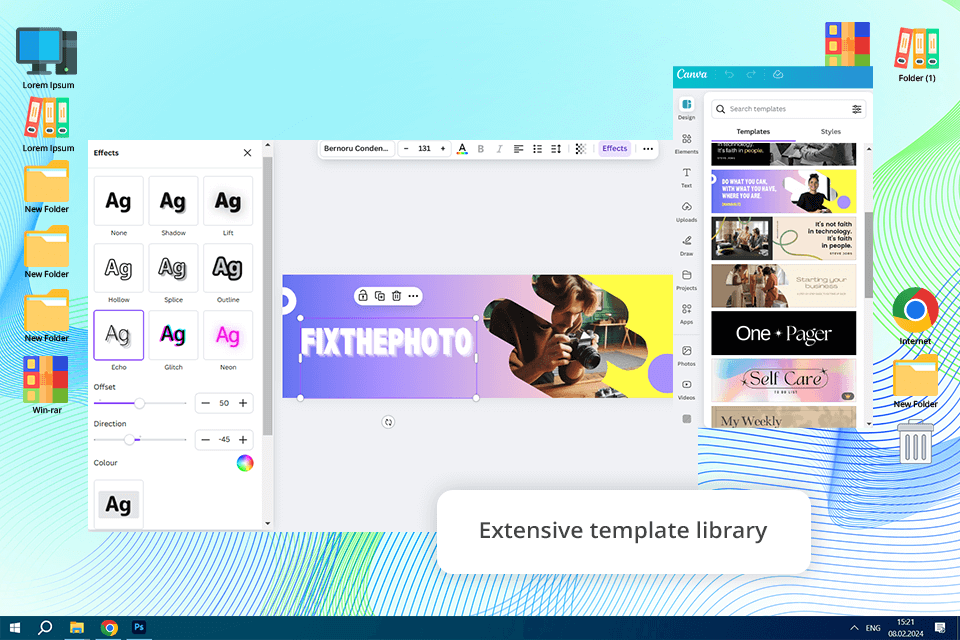Open ellipsis menu above selected text

click(x=413, y=296)
